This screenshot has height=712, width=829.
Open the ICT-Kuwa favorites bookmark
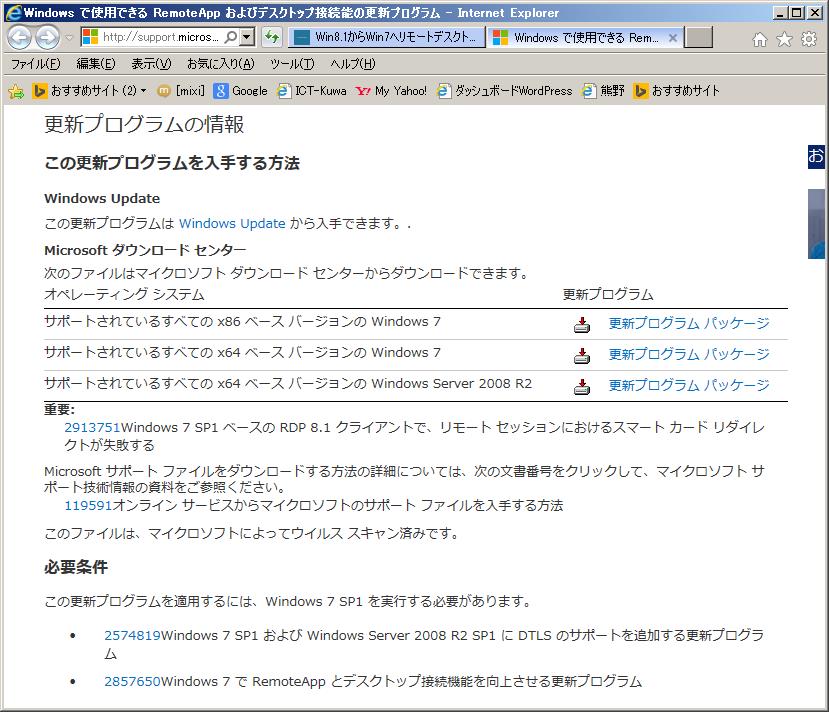tap(312, 91)
